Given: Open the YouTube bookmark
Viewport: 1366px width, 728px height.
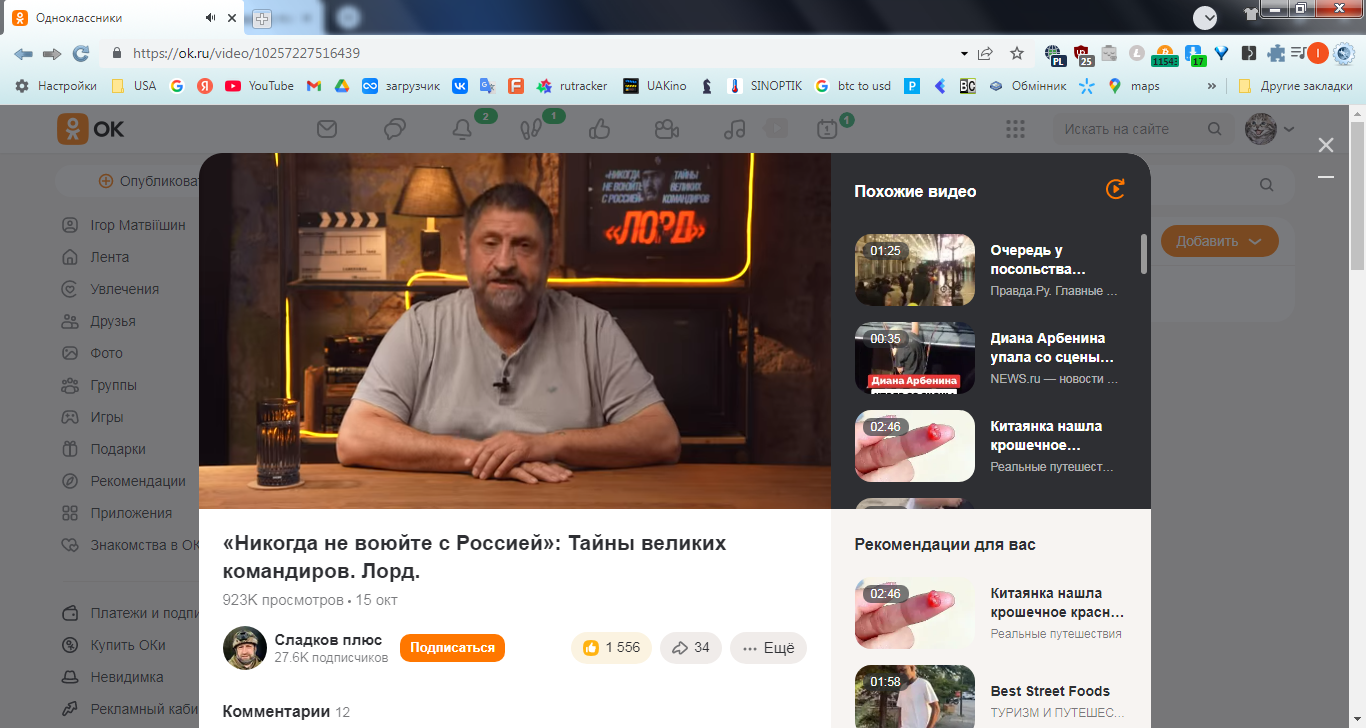Looking at the screenshot, I should tap(259, 86).
